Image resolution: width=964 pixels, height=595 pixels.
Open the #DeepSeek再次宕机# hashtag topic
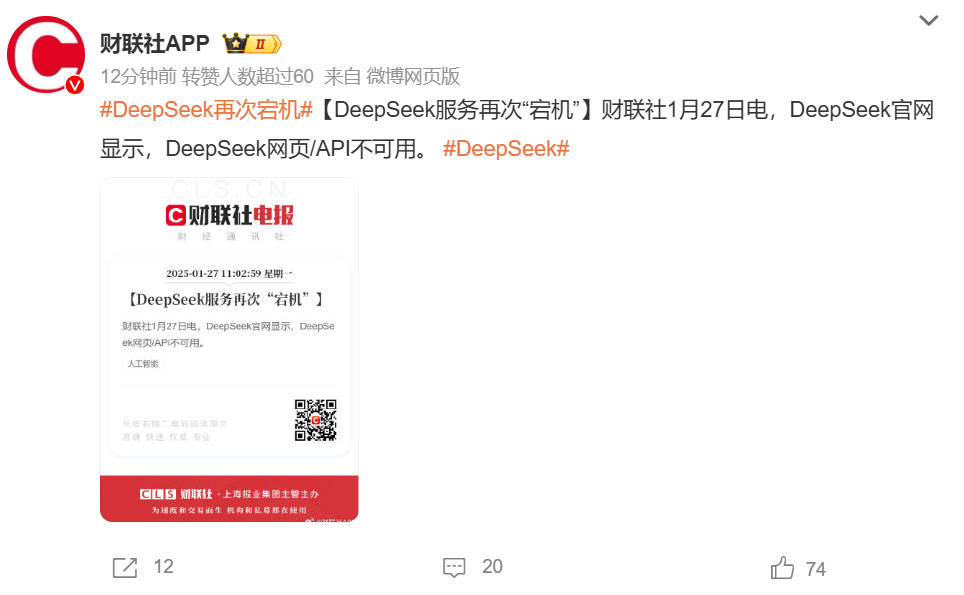[x=207, y=110]
